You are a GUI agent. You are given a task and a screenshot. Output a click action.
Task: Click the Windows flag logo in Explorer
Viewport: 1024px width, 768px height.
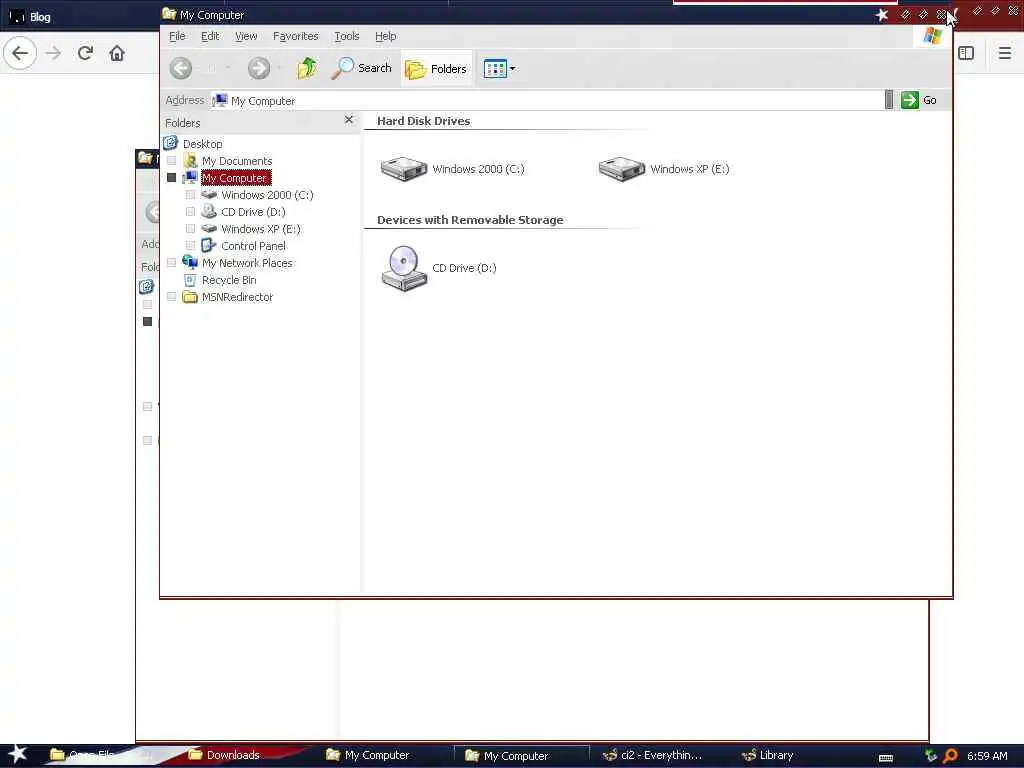click(x=933, y=36)
